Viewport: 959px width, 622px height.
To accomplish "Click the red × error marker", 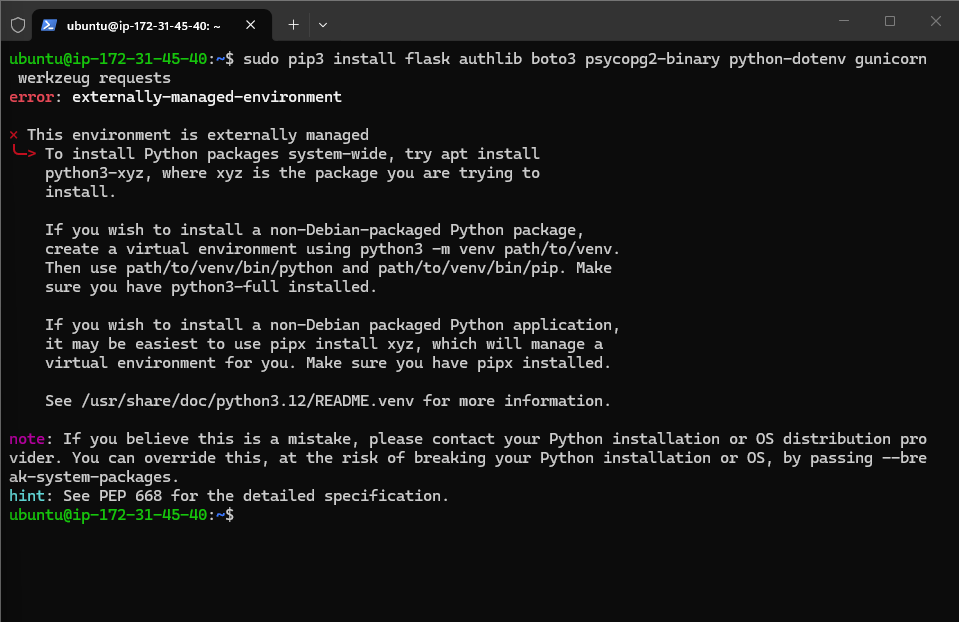I will click(x=14, y=135).
